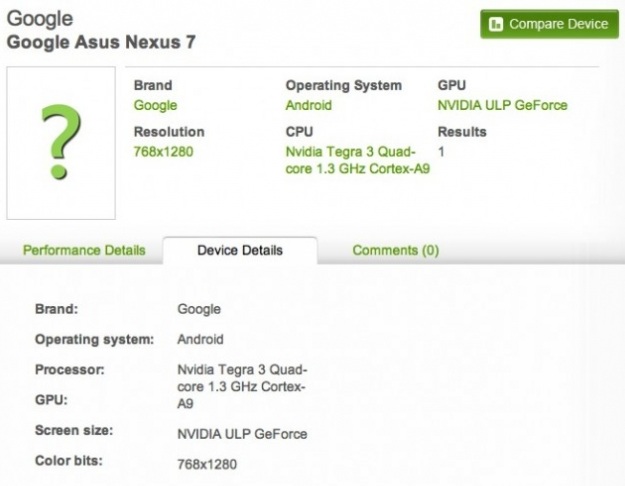Image resolution: width=625 pixels, height=486 pixels.
Task: Click the Google value in Brand: row
Action: (199, 310)
